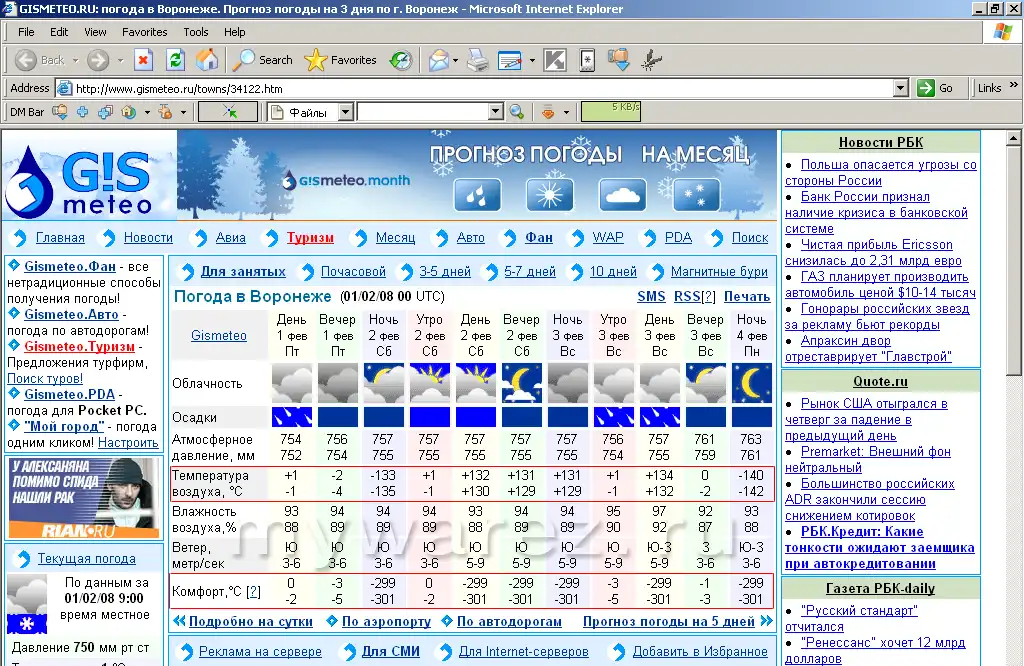The height and width of the screenshot is (666, 1024).
Task: Switch to the Почасовой forecast tab
Action: pyautogui.click(x=353, y=272)
